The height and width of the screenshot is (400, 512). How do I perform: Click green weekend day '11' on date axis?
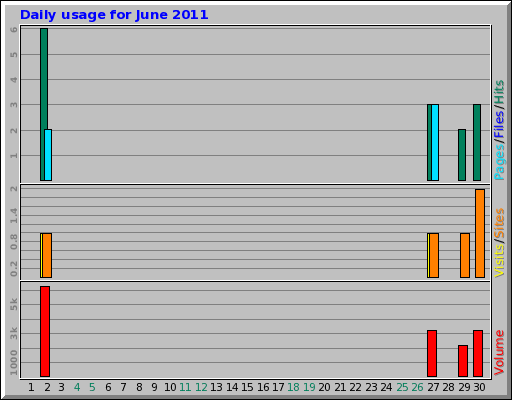[185, 387]
